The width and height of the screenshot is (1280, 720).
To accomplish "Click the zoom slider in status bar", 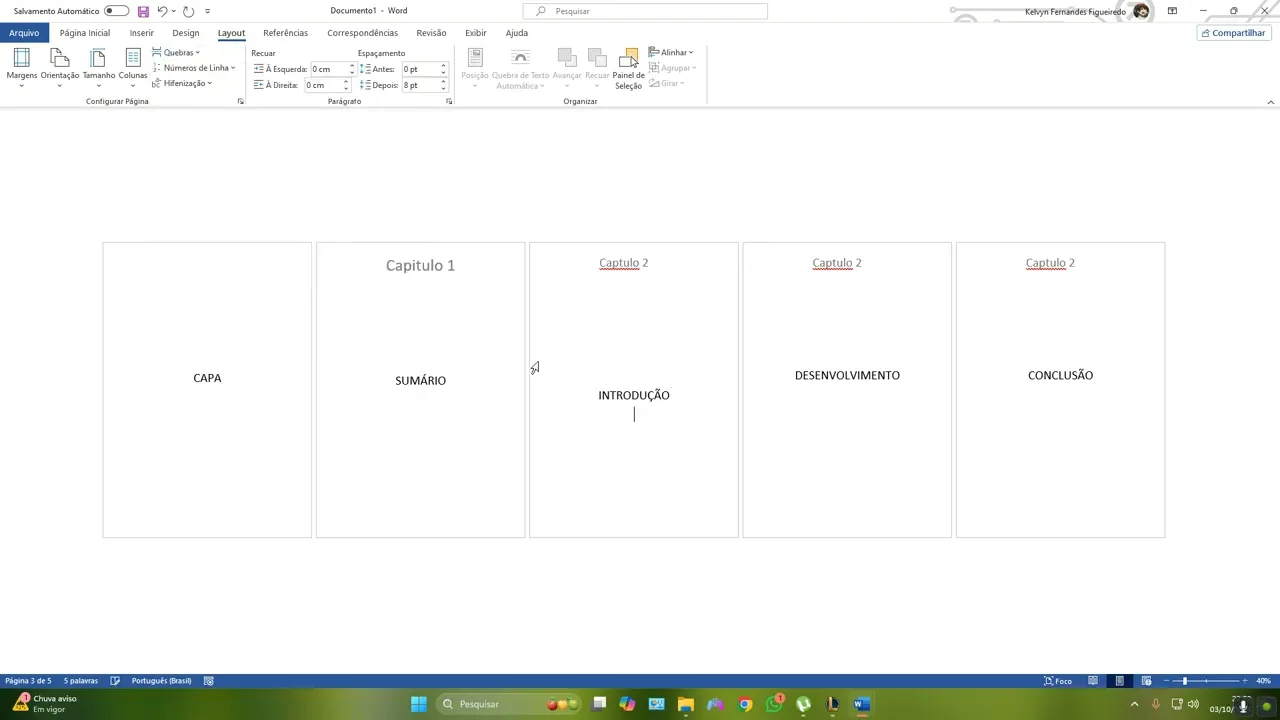I will pyautogui.click(x=1208, y=681).
